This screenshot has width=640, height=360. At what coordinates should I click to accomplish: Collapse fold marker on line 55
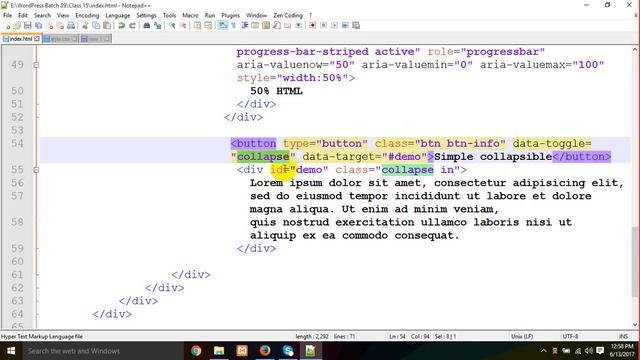[x=36, y=169]
